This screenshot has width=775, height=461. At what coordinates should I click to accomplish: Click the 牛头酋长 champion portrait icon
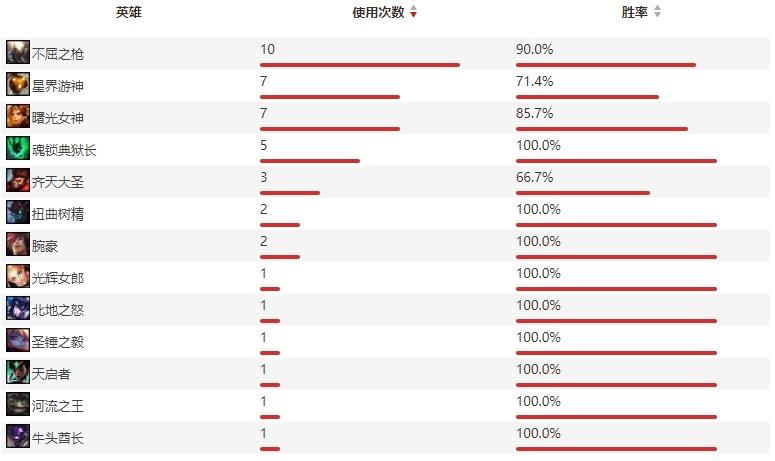click(x=17, y=436)
